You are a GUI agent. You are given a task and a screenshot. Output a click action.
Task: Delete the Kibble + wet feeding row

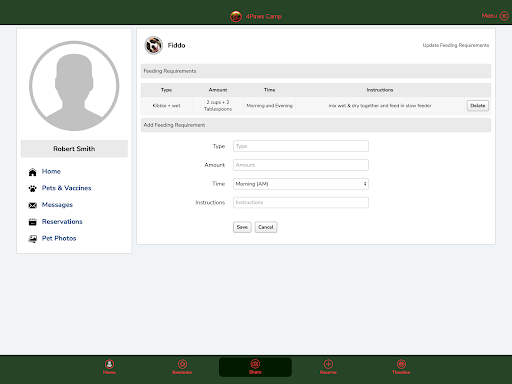[478, 106]
